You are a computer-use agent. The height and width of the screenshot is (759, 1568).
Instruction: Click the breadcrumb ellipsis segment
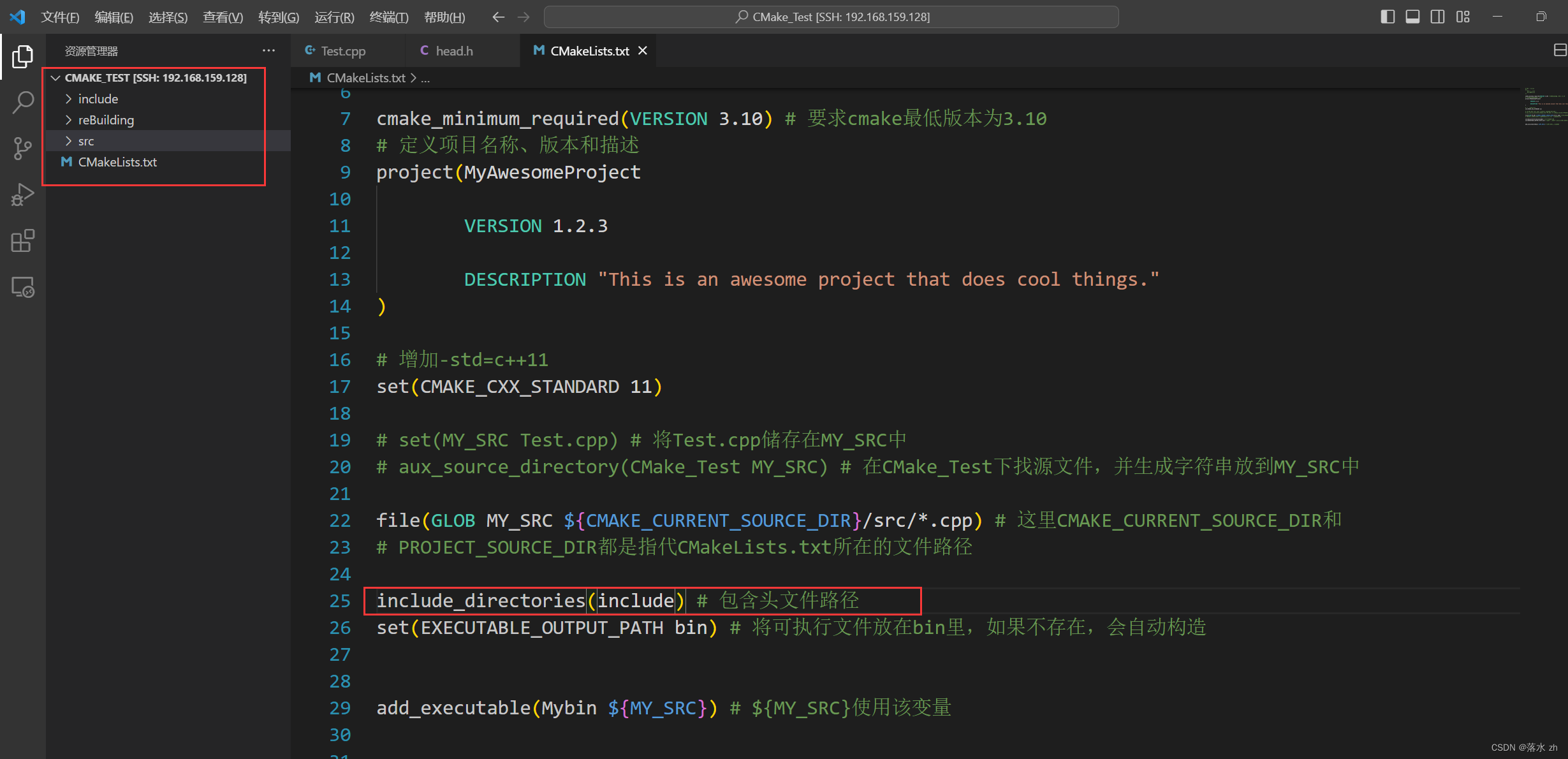425,78
